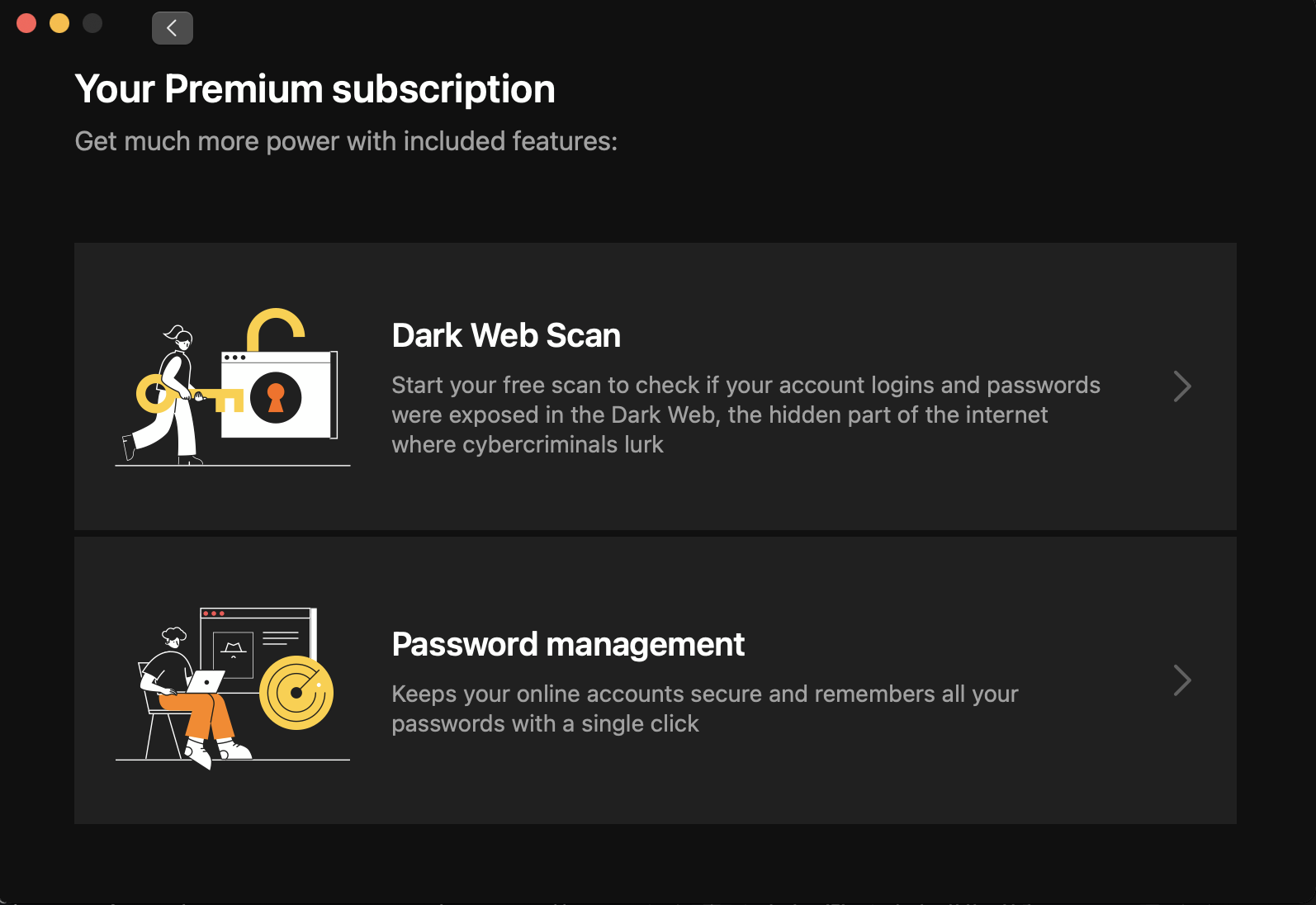Click the yellow open padlock shackle icon
Screen dimensions: 1316x905
click(276, 329)
